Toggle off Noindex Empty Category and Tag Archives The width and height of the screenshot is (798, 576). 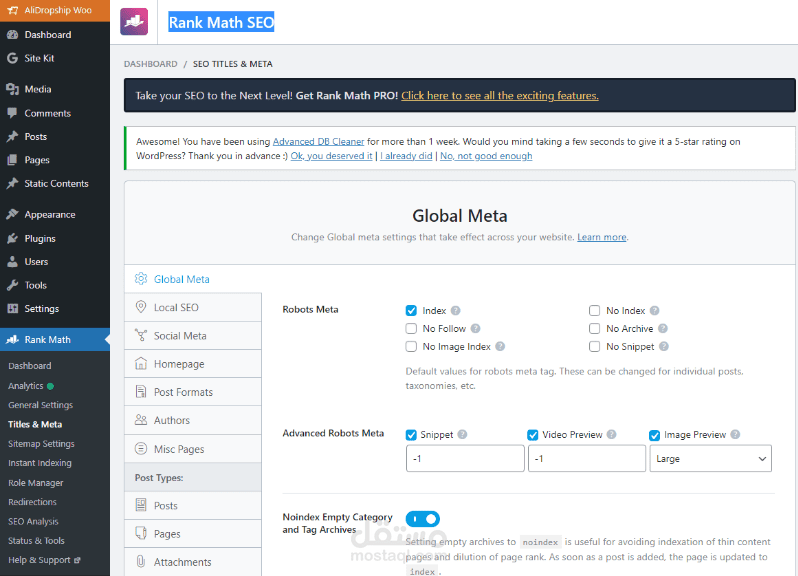pos(423,519)
